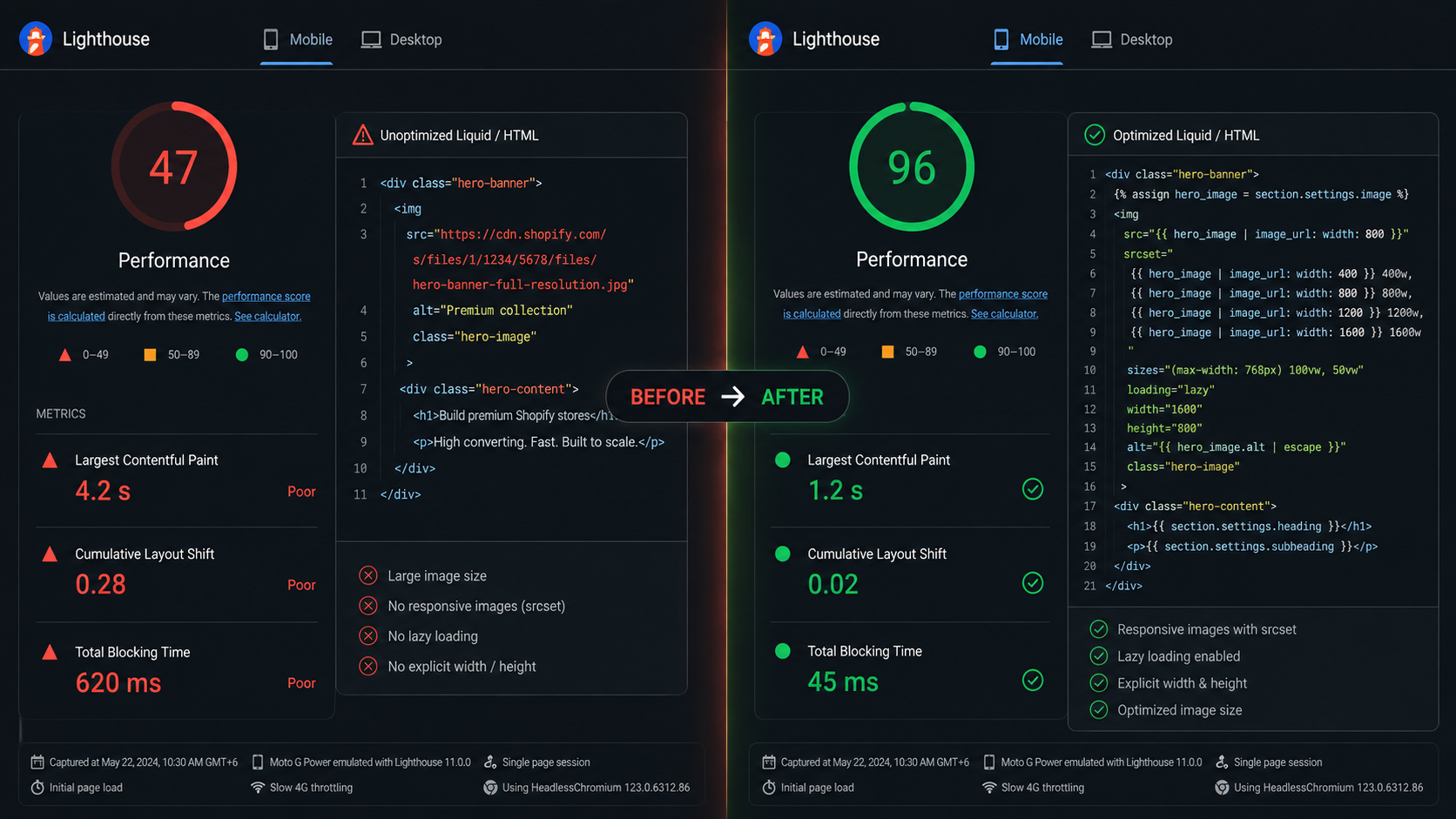Click the orange square 50–89 legend icon, left panel
1456x819 pixels.
click(150, 355)
